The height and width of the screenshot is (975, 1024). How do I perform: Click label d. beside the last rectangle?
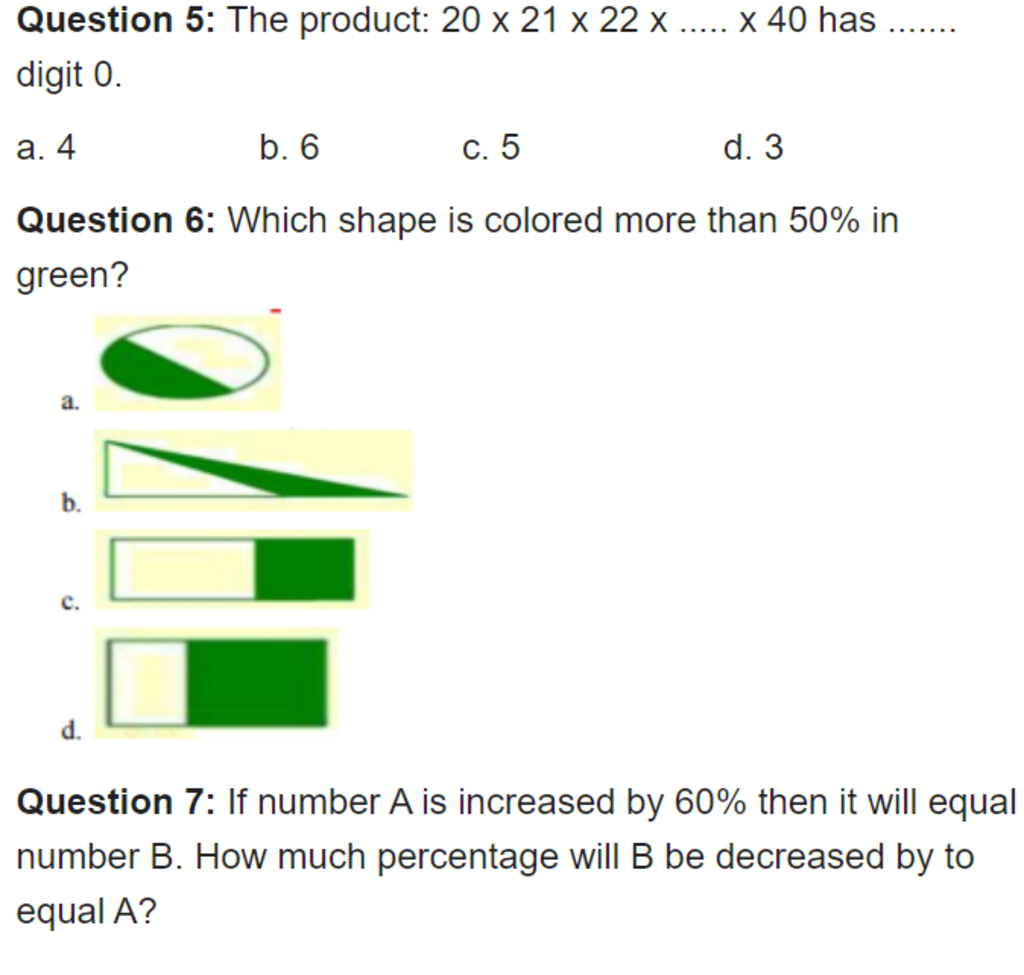tap(71, 729)
